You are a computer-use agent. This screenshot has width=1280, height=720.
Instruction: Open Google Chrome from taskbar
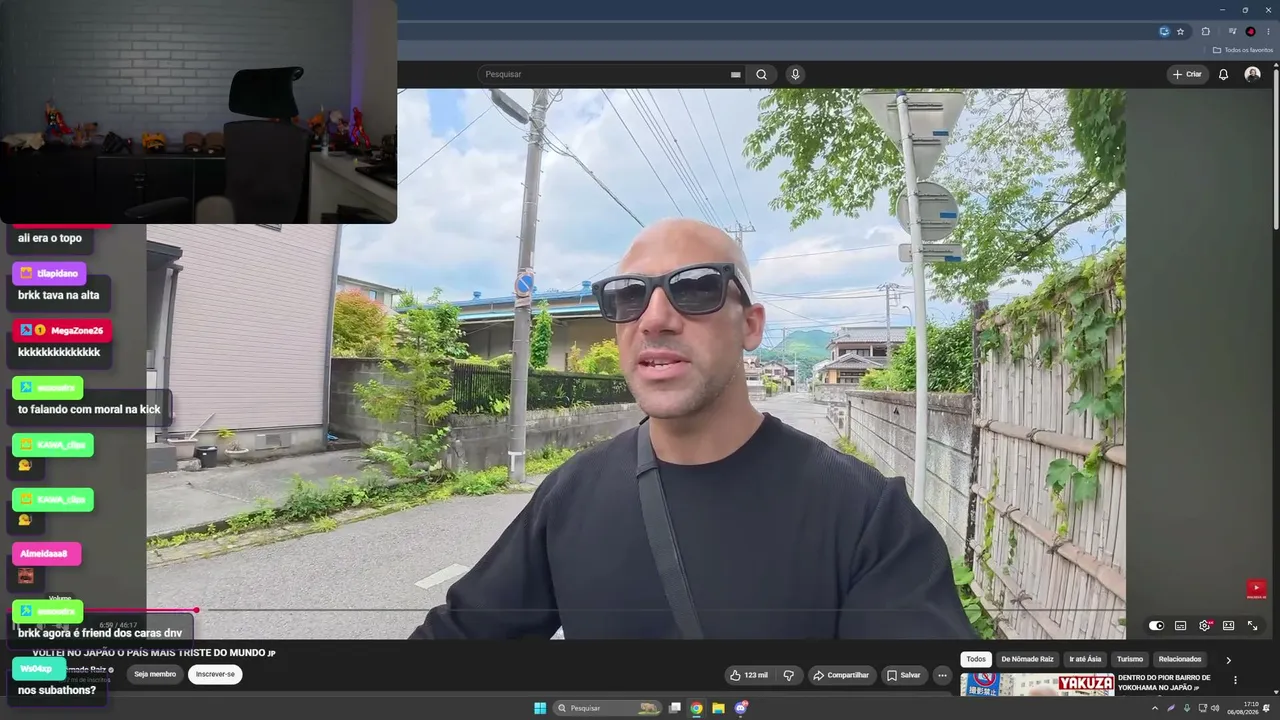[696, 708]
